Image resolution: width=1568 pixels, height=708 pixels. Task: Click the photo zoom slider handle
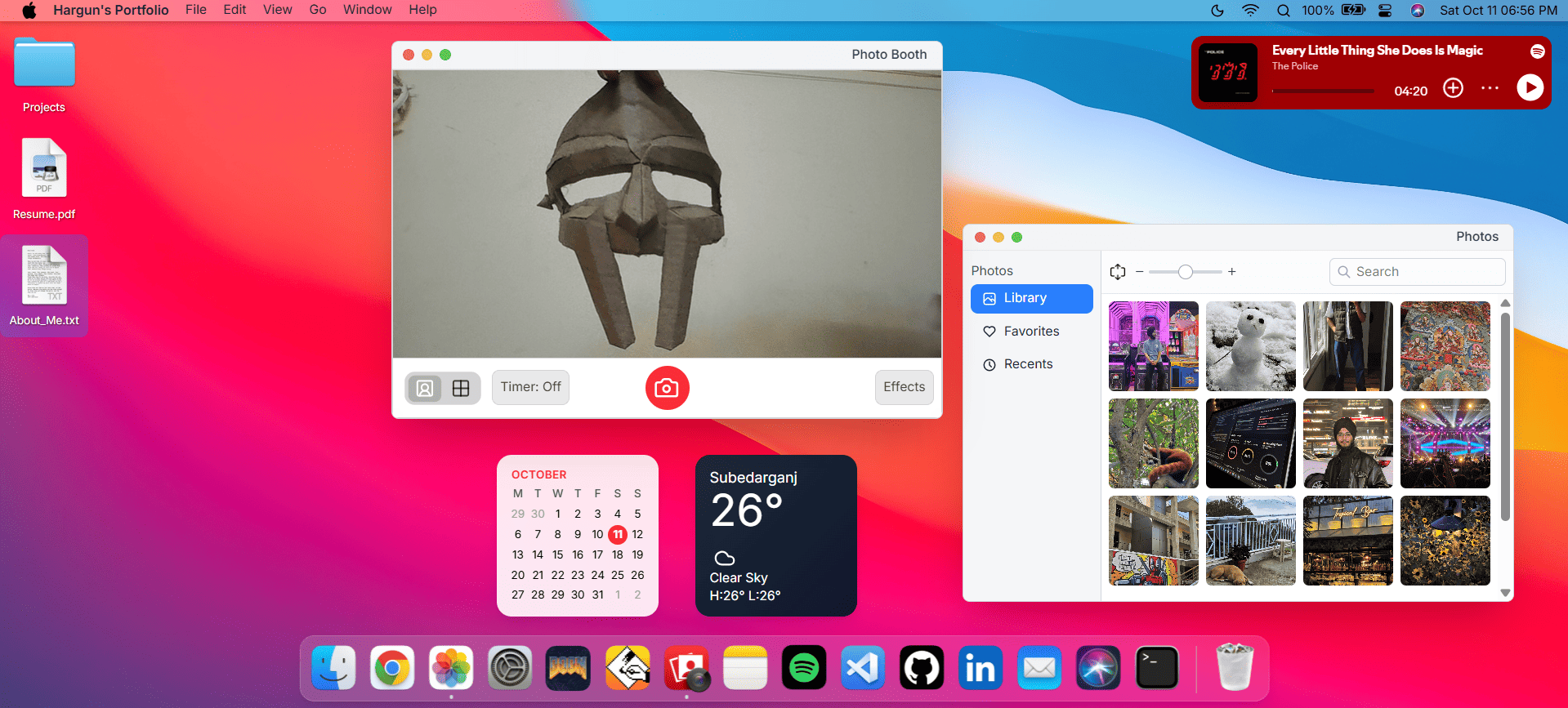[x=1185, y=272]
